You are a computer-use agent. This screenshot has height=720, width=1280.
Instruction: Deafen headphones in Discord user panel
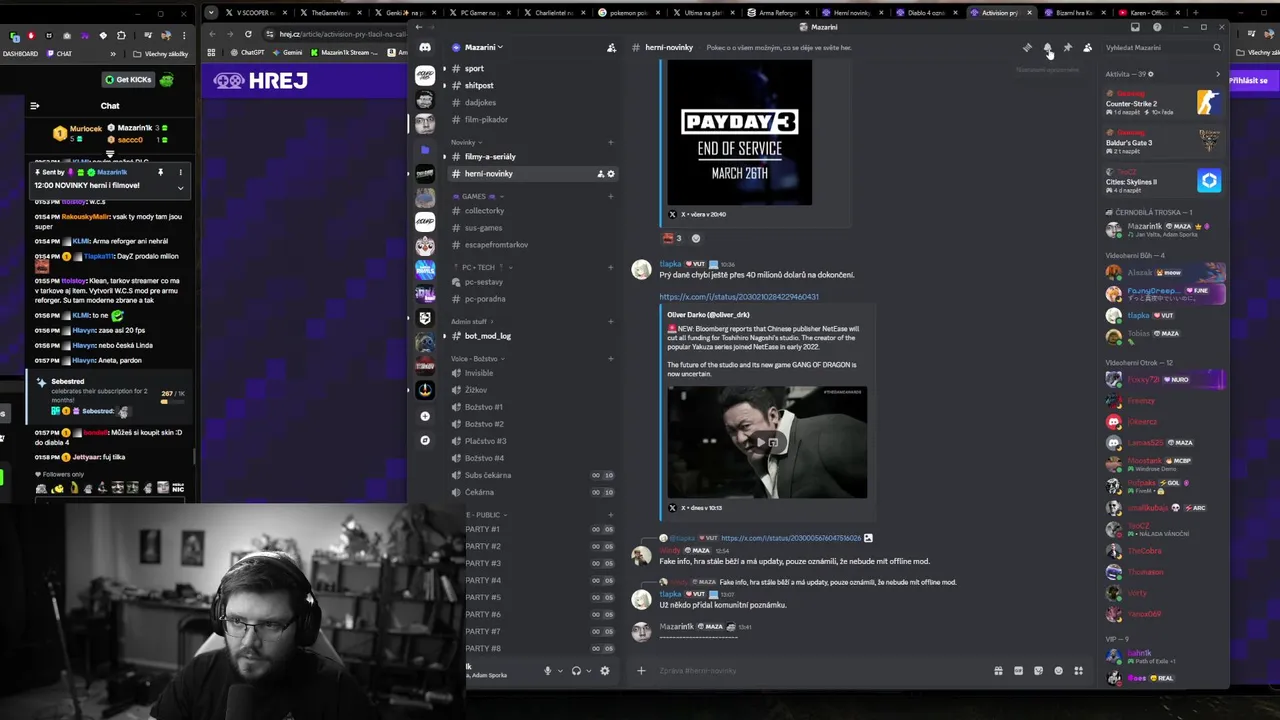(576, 670)
